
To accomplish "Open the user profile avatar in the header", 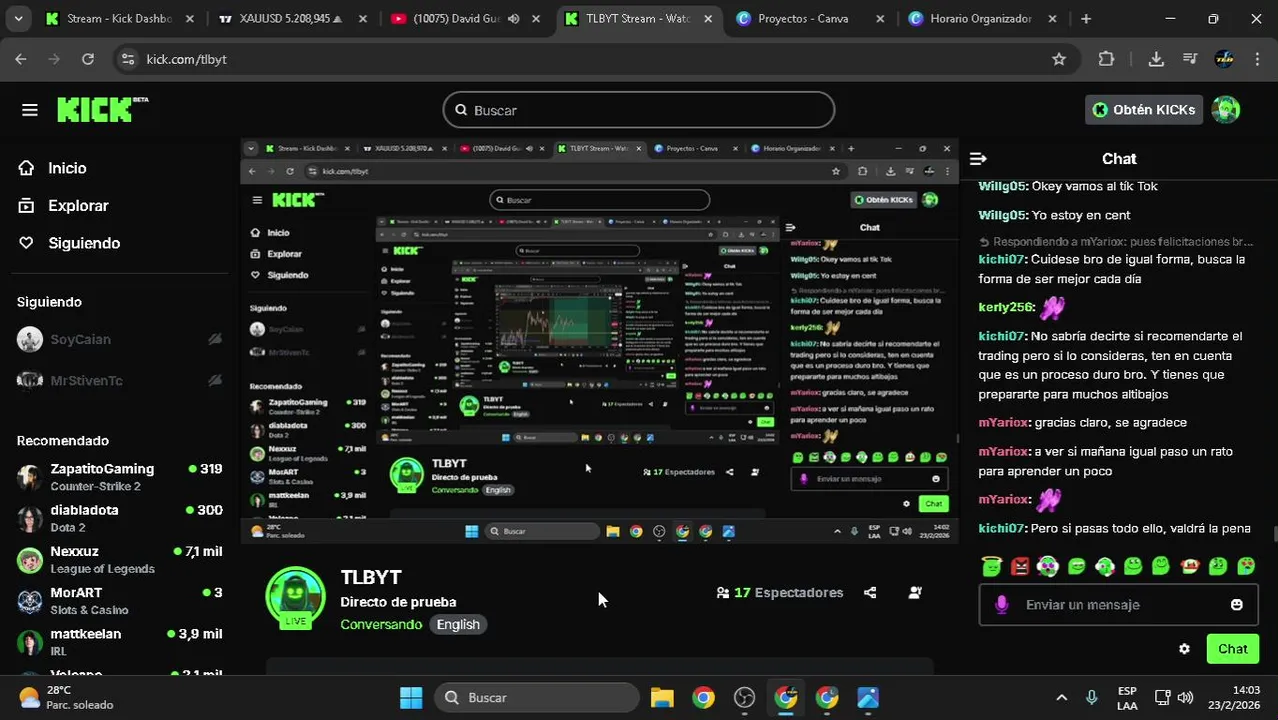I will pyautogui.click(x=1226, y=110).
